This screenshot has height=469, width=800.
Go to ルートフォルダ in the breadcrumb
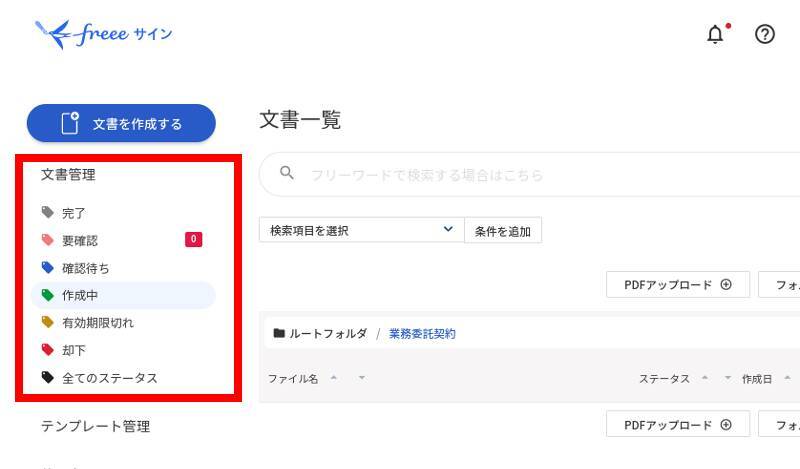tap(328, 334)
